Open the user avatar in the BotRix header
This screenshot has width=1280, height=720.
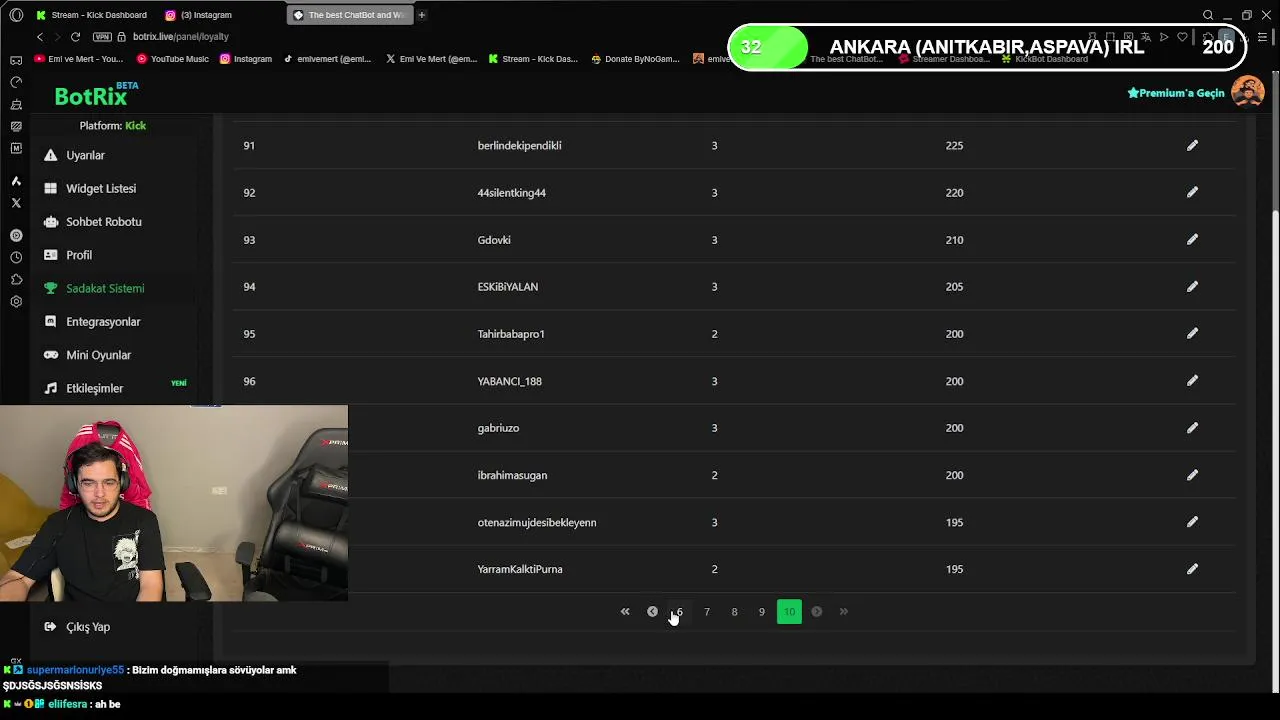click(1247, 92)
